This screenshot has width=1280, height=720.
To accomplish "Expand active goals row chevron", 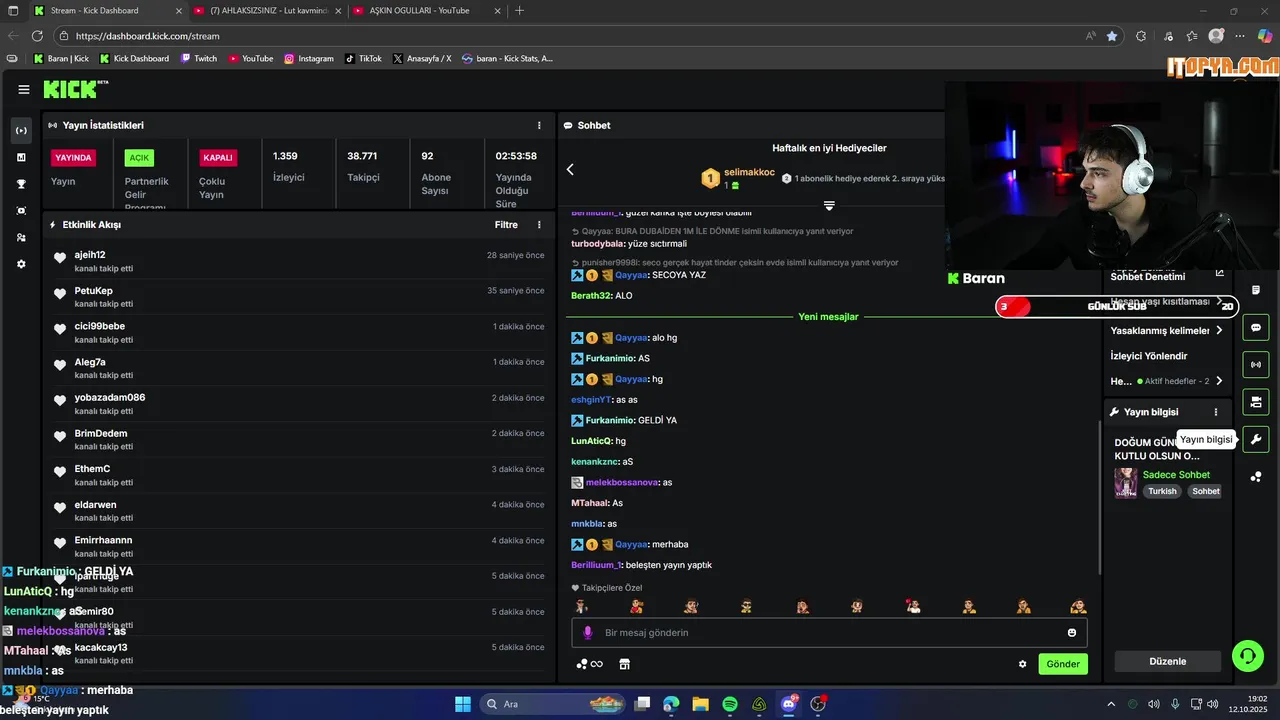I will pos(1219,381).
